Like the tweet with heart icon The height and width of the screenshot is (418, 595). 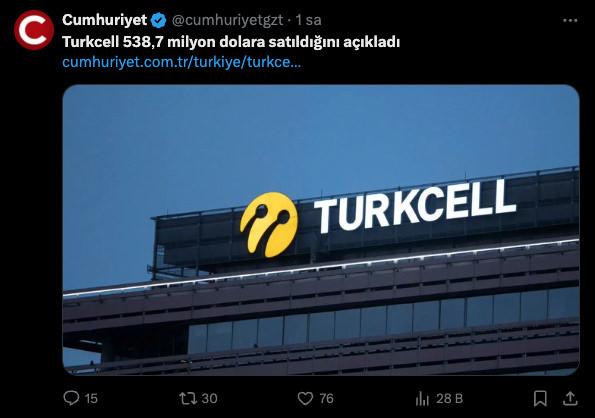(305, 399)
